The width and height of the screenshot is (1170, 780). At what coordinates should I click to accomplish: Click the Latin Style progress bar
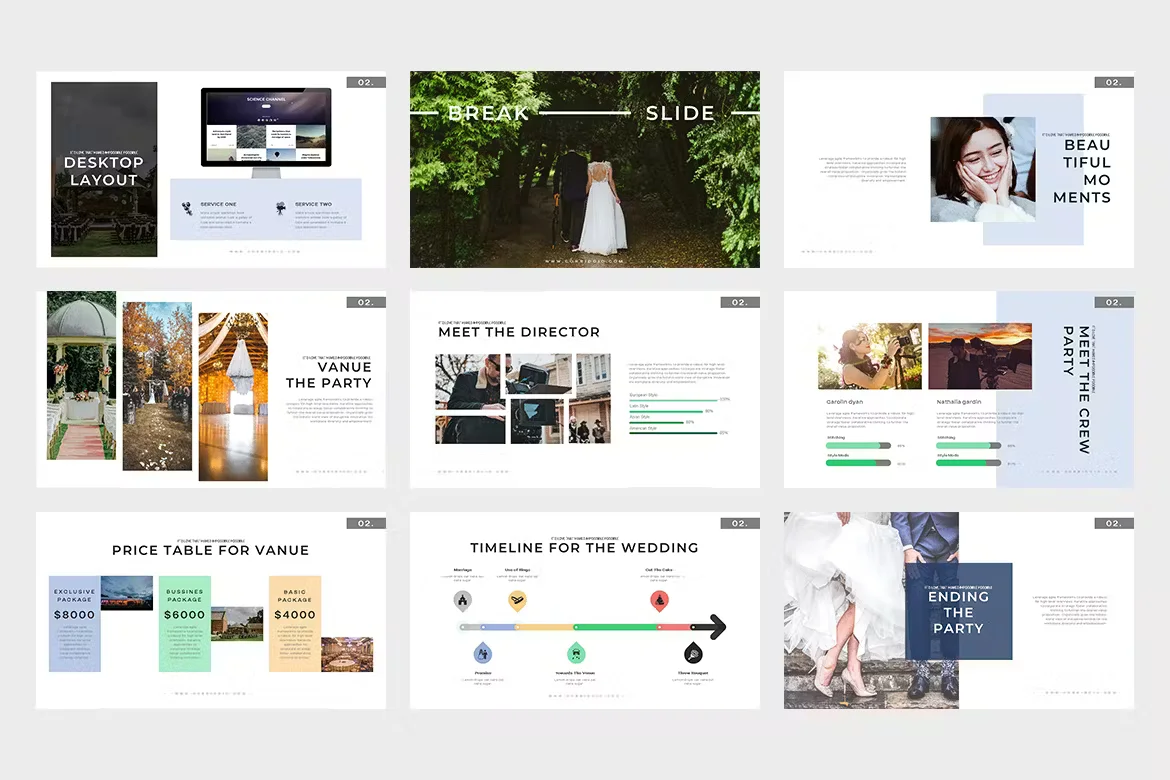click(x=675, y=409)
